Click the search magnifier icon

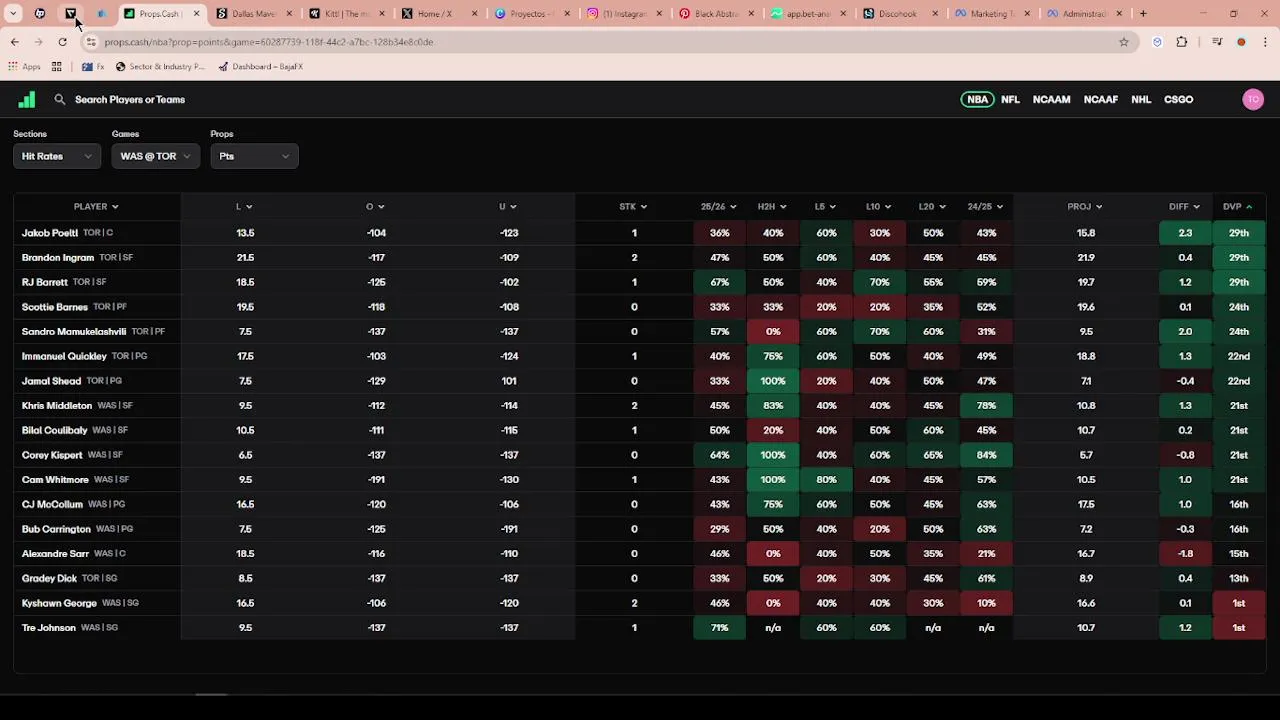click(60, 99)
